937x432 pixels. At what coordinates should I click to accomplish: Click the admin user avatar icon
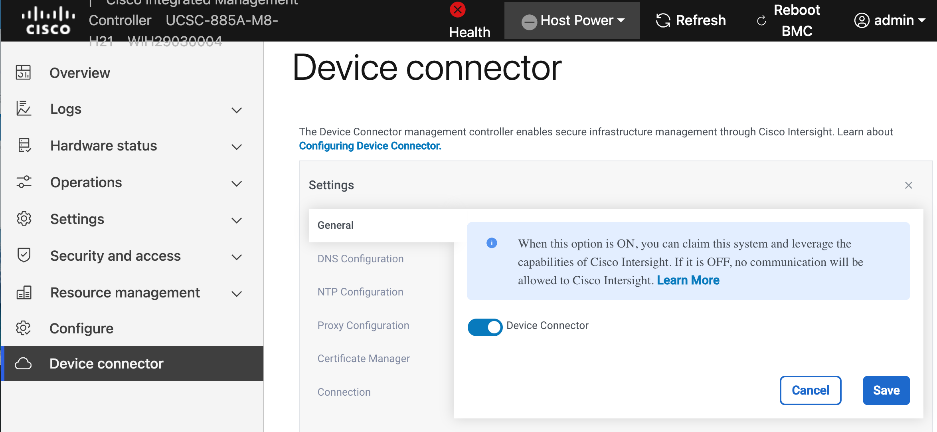(x=861, y=20)
